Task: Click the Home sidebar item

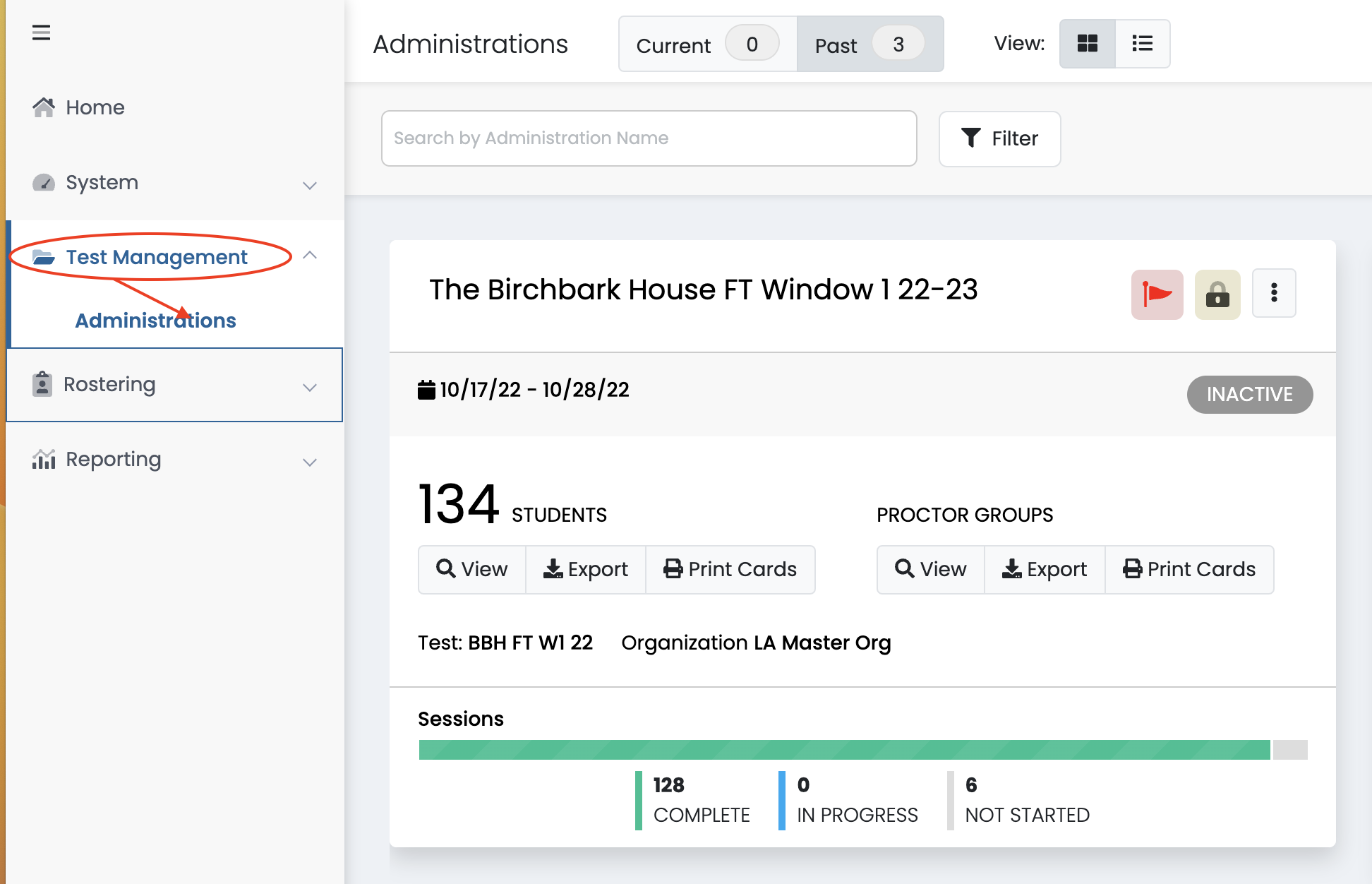Action: (95, 107)
